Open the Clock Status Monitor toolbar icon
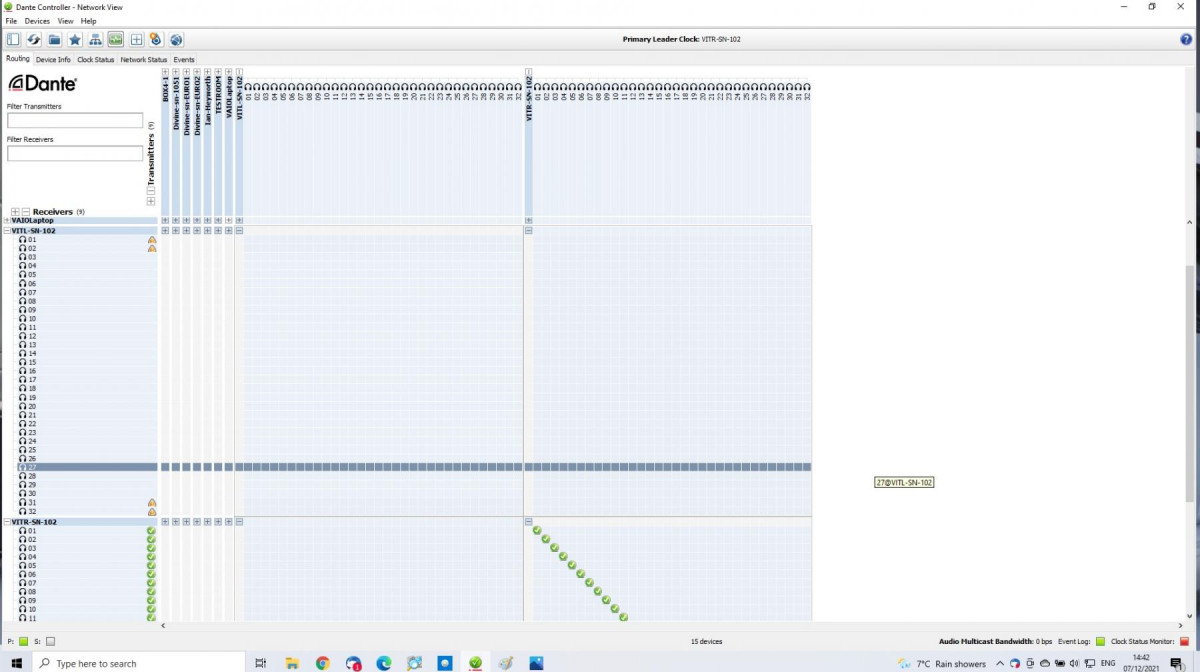 pyautogui.click(x=116, y=39)
